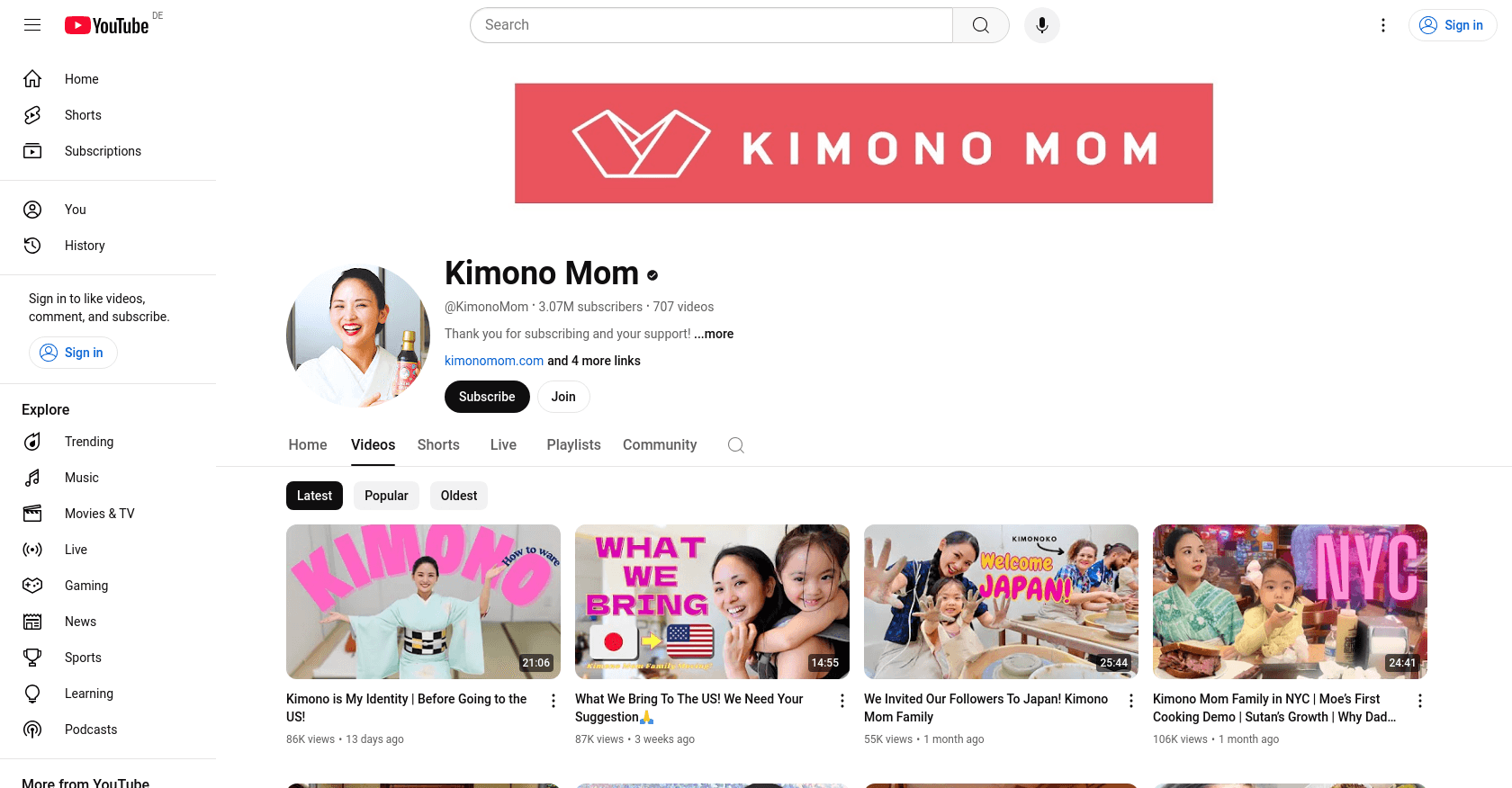Click the search magnifier button
This screenshot has width=1512, height=788.
[981, 25]
